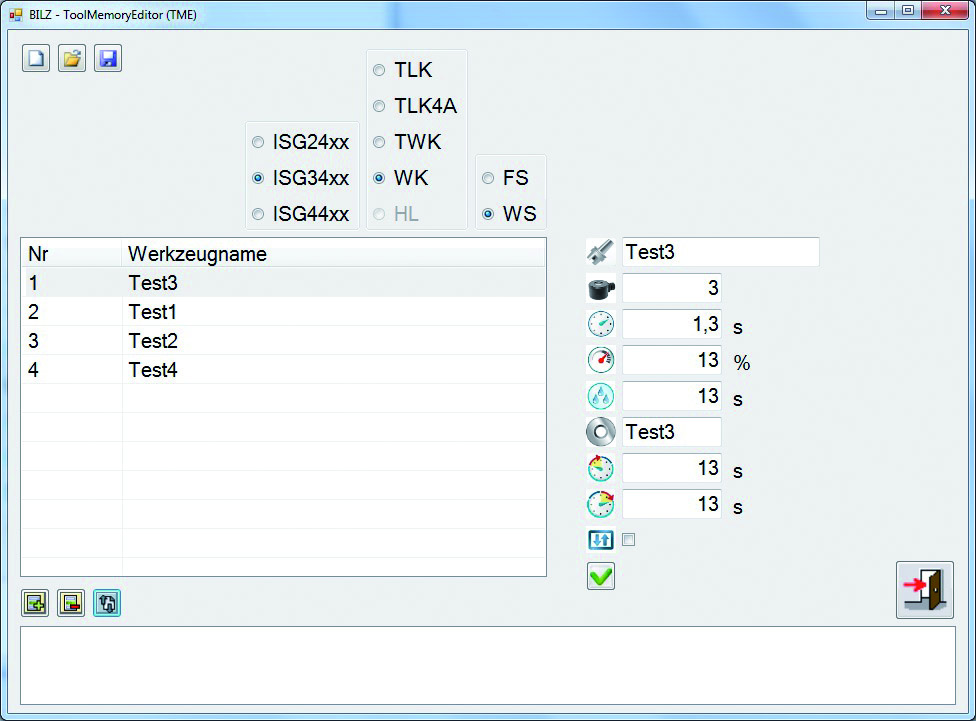Switch to the FS option
976x721 pixels.
point(487,178)
